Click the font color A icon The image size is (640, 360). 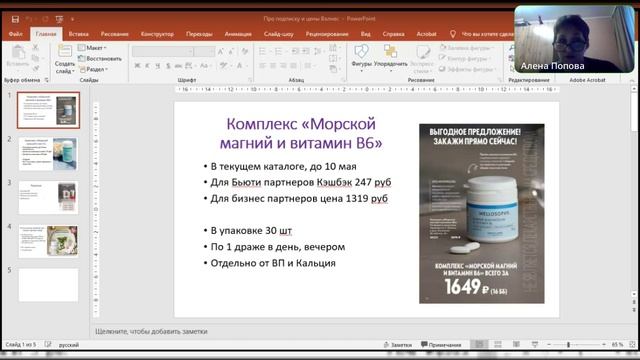tap(241, 66)
